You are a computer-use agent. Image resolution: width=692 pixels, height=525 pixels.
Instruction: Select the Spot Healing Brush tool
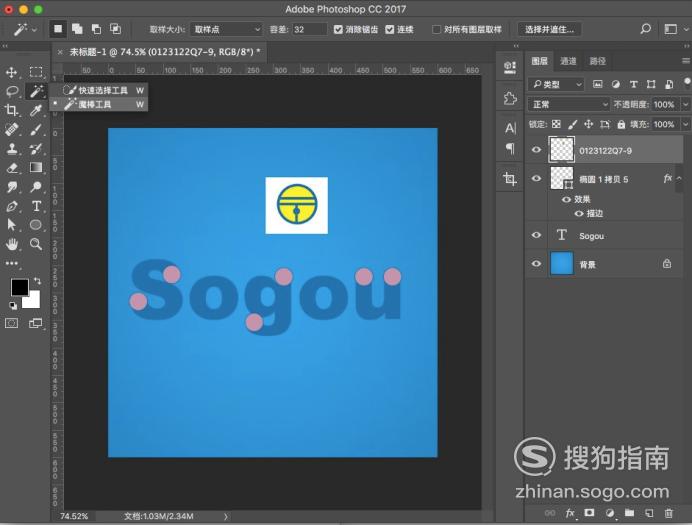click(x=12, y=129)
